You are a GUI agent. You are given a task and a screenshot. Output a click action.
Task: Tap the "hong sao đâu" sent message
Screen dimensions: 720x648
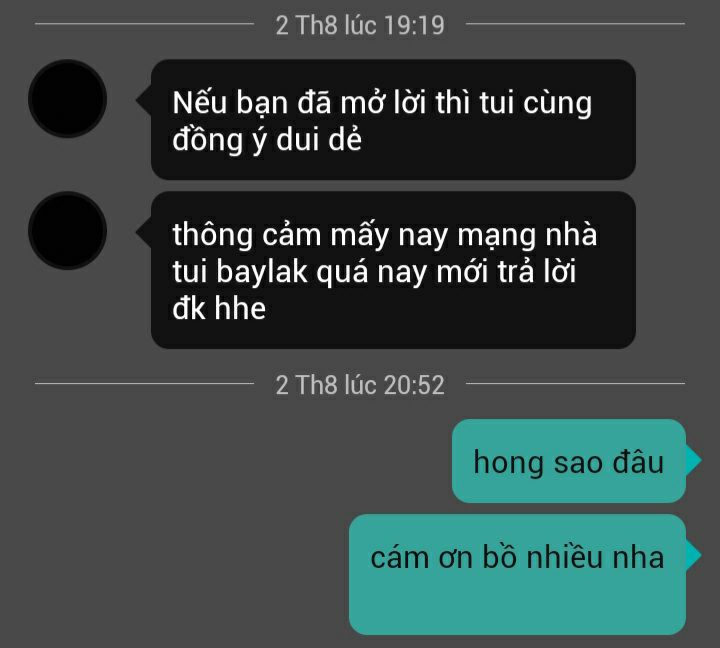click(568, 461)
